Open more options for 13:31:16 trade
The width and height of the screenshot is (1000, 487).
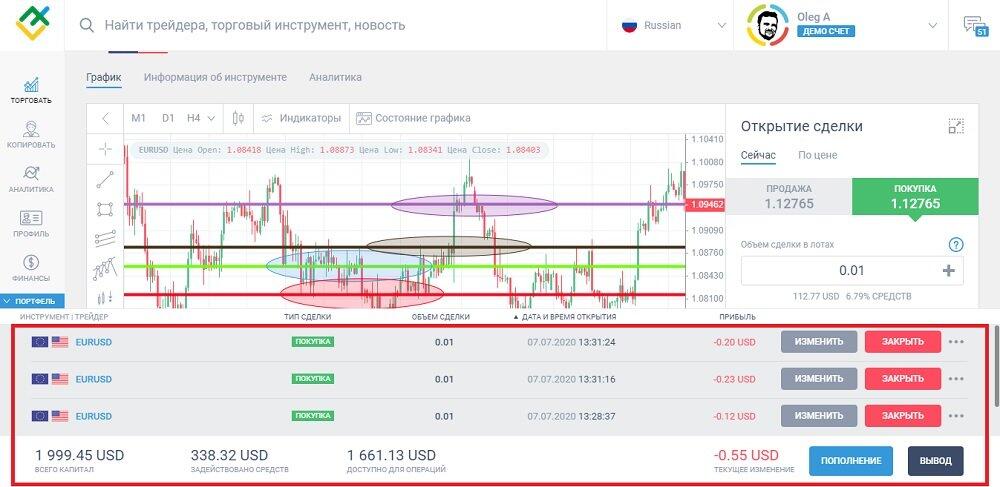[956, 379]
